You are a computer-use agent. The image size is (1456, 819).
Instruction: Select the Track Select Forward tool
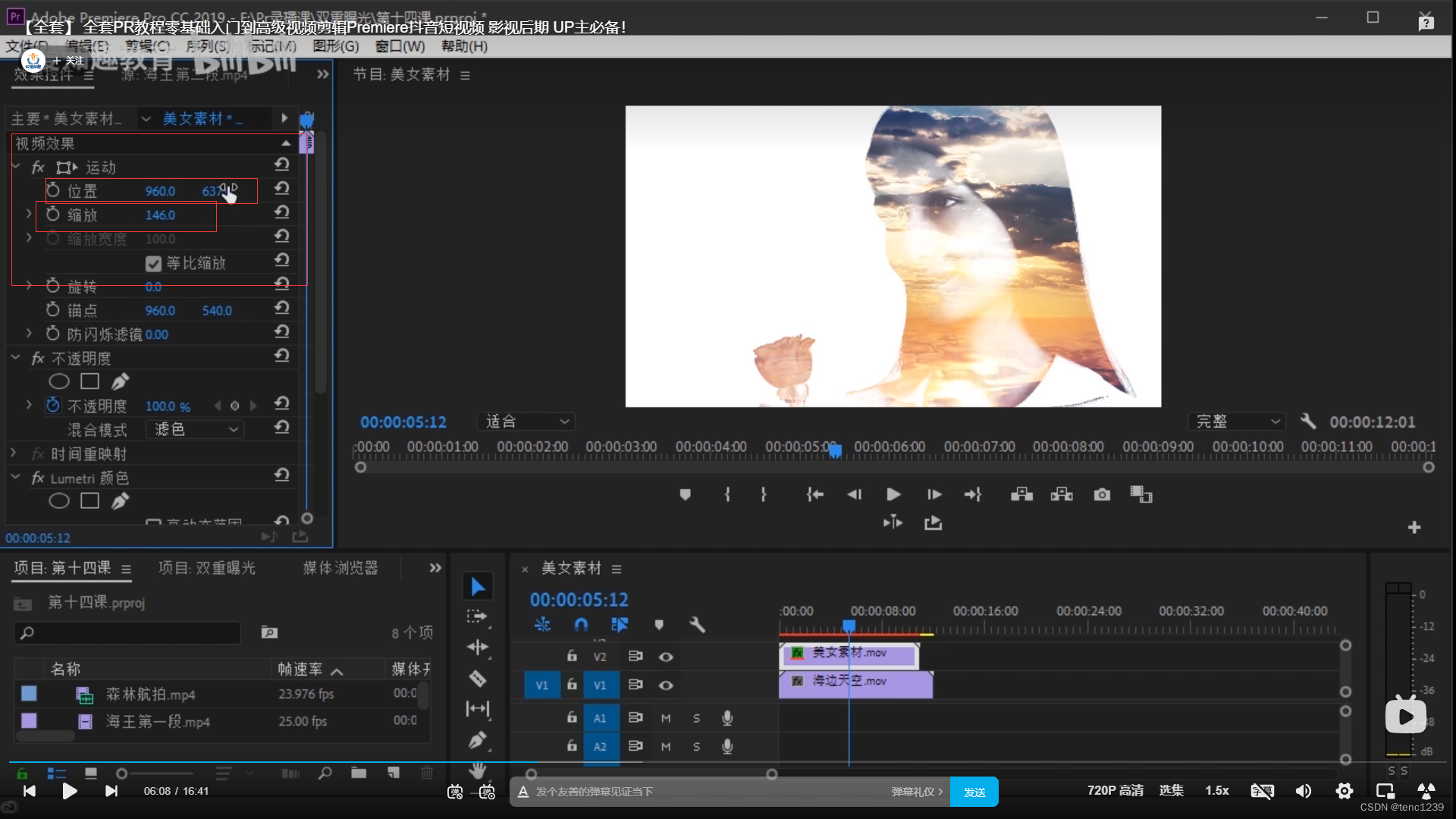click(x=478, y=617)
